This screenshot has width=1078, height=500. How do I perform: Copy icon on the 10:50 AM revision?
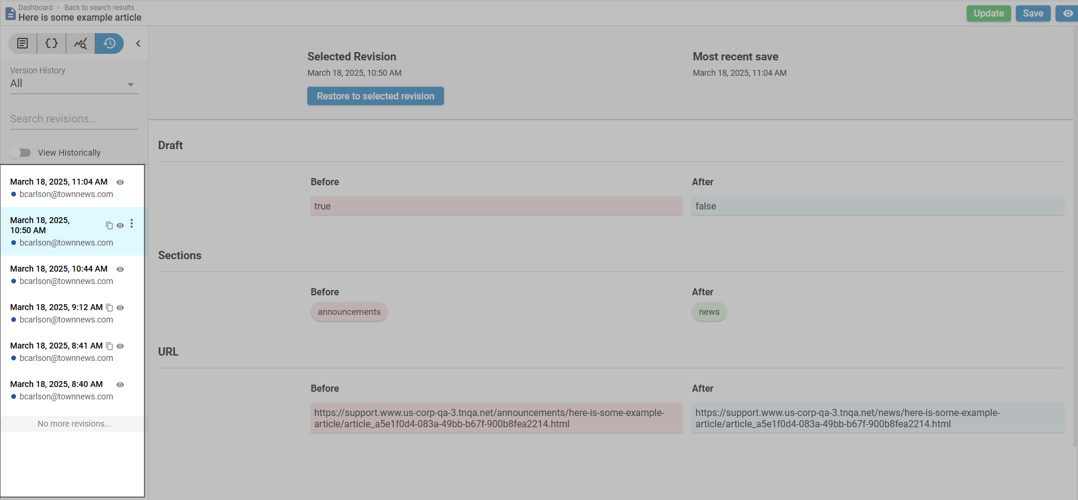(x=109, y=225)
